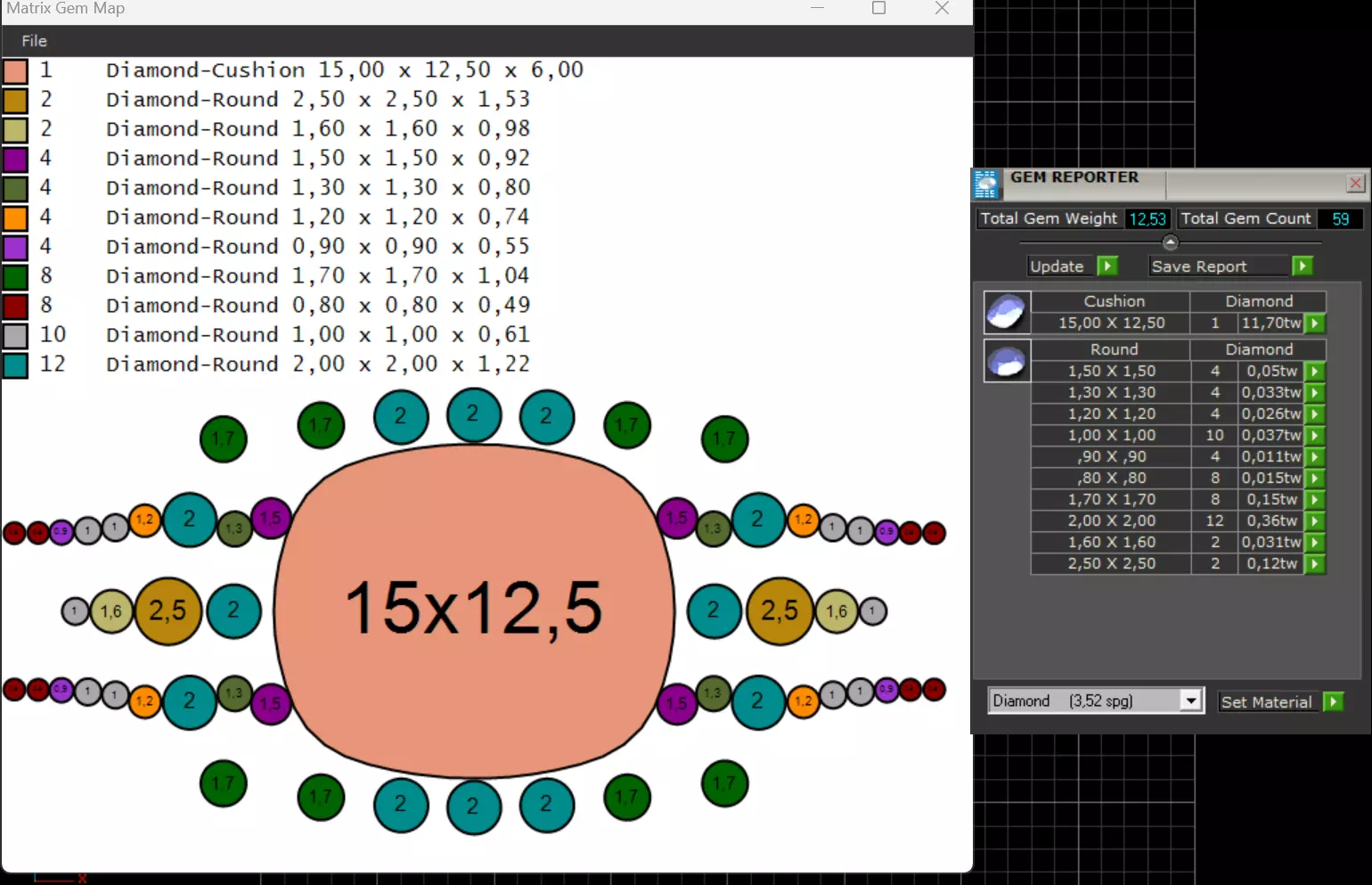Click the teal 2,00 Round legend swatch
1372x885 pixels.
15,365
